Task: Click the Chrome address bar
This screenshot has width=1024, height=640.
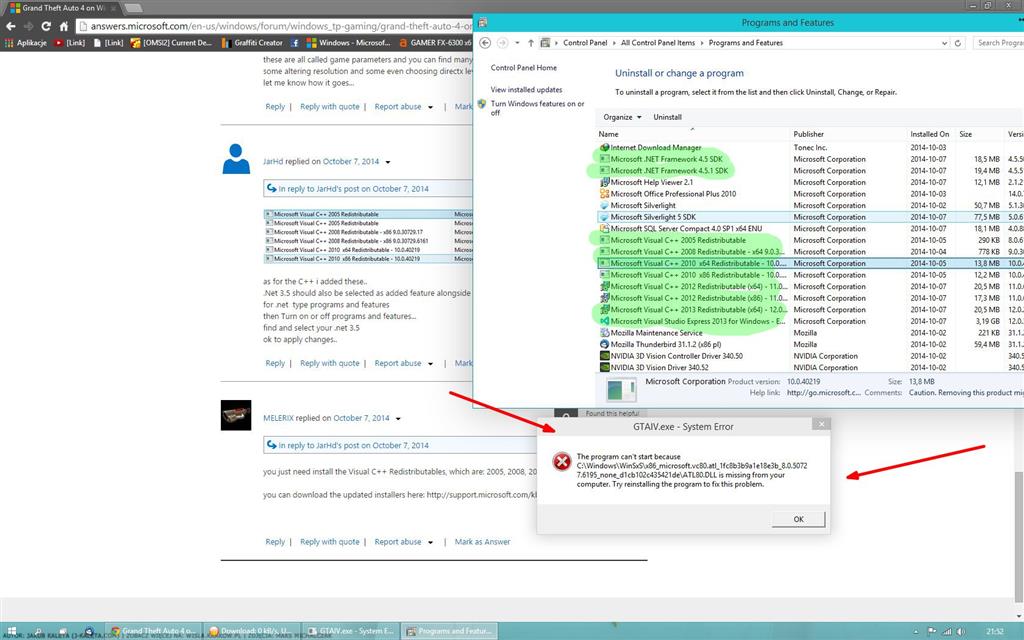Action: tap(274, 26)
